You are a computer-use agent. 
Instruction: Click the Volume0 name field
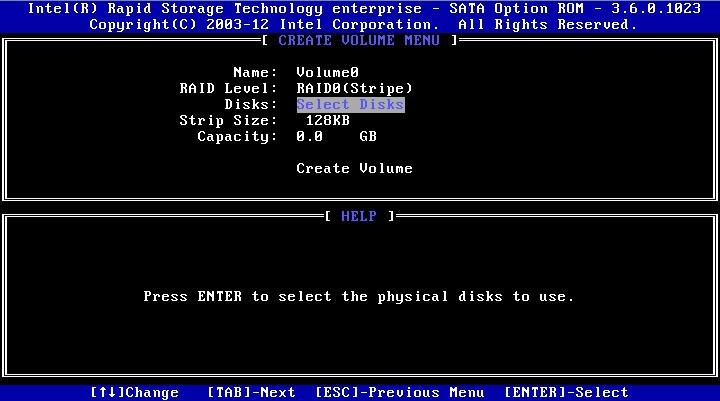(x=327, y=72)
